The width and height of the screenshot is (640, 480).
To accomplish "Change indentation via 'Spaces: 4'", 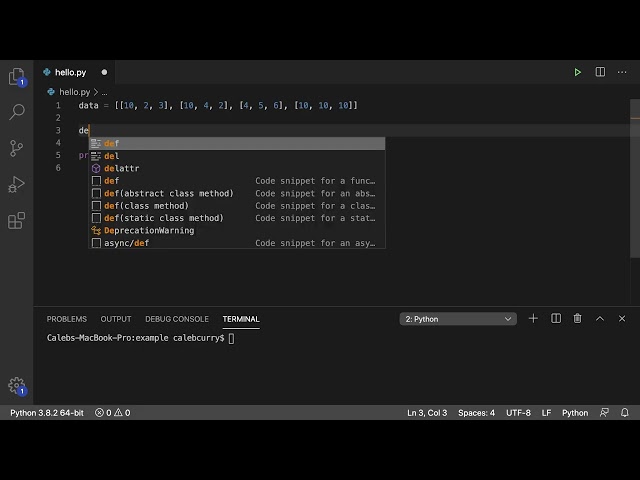I will [x=476, y=413].
